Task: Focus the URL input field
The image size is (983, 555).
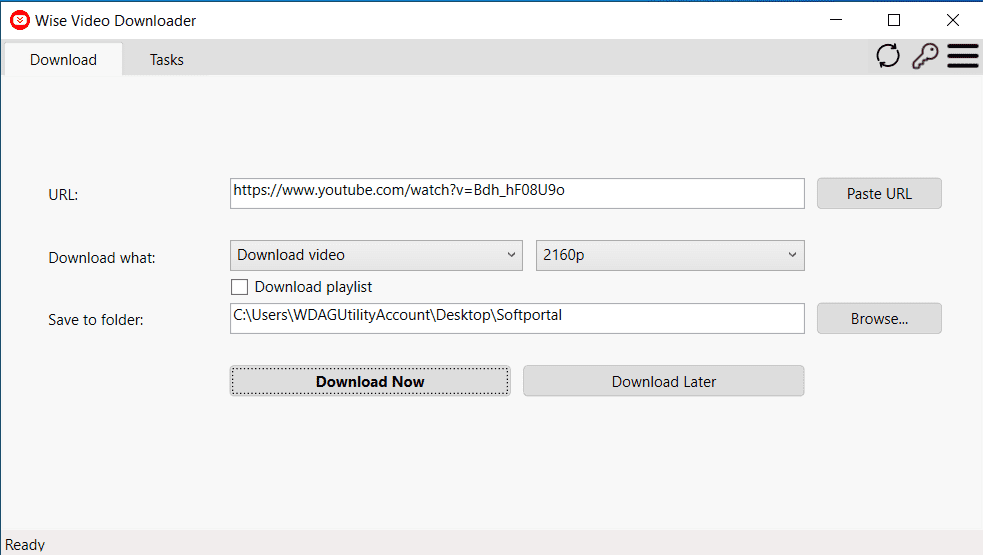Action: tap(517, 193)
